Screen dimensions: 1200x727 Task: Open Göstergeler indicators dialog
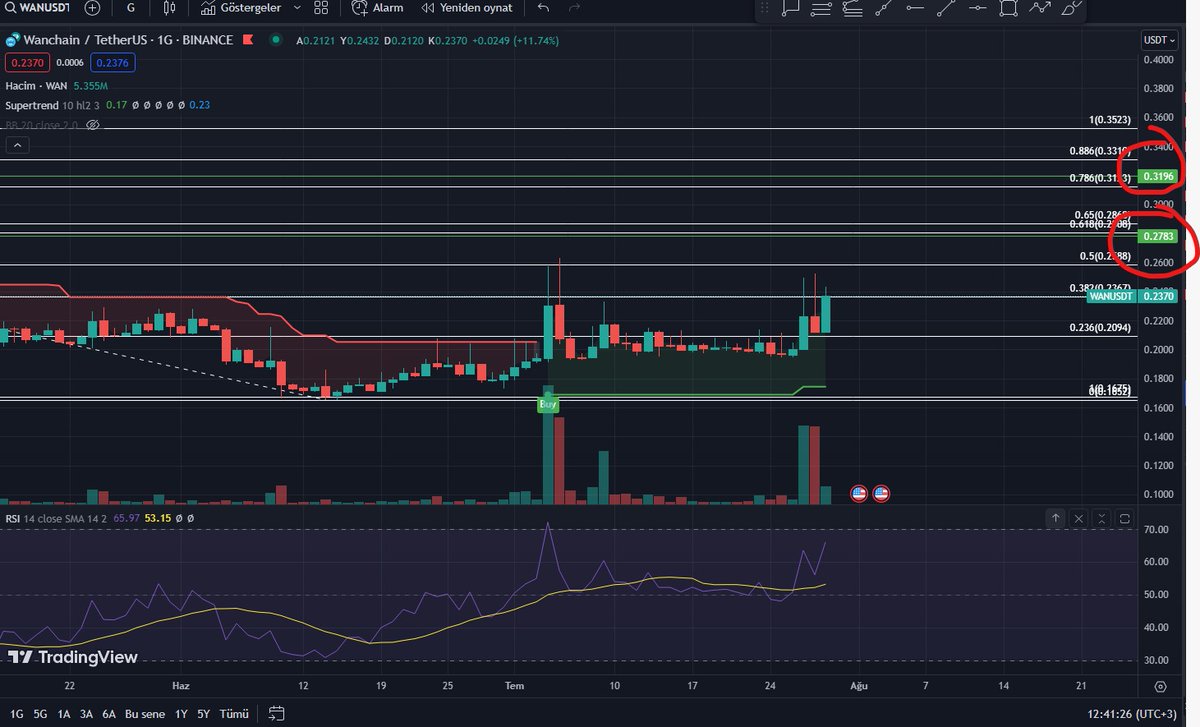[x=241, y=8]
